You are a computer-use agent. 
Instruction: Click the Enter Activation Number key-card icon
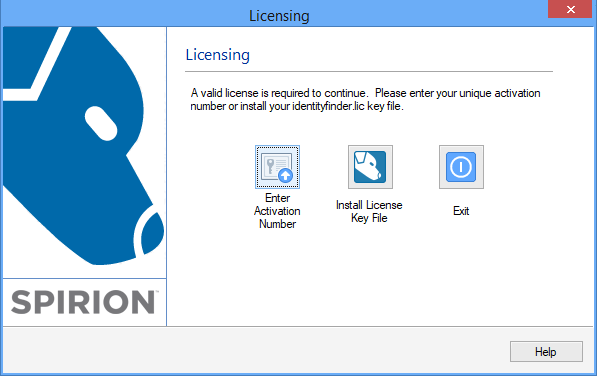click(277, 167)
